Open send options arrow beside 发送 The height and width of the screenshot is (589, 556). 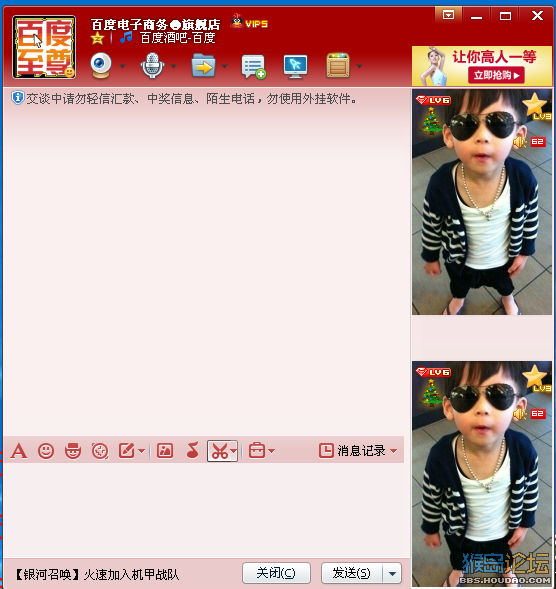[392, 574]
